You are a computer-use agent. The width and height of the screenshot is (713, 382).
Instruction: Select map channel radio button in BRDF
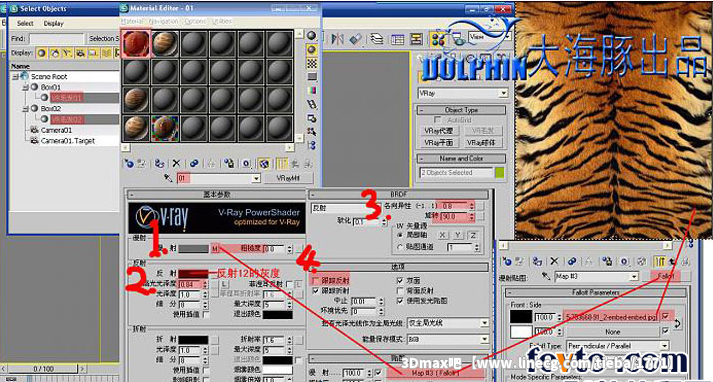pyautogui.click(x=400, y=247)
